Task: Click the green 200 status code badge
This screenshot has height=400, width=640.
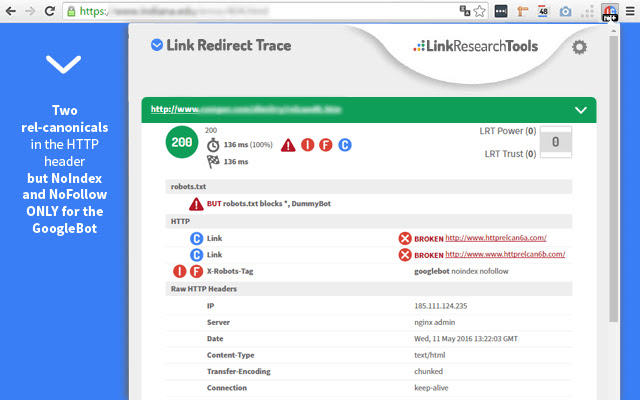Action: click(181, 144)
